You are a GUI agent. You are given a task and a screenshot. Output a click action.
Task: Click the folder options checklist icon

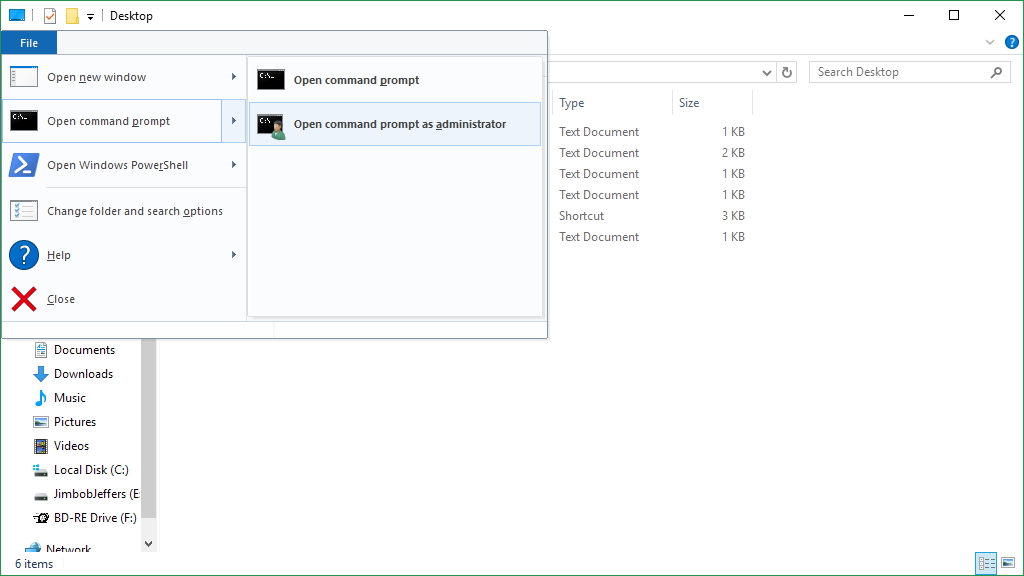(x=24, y=211)
